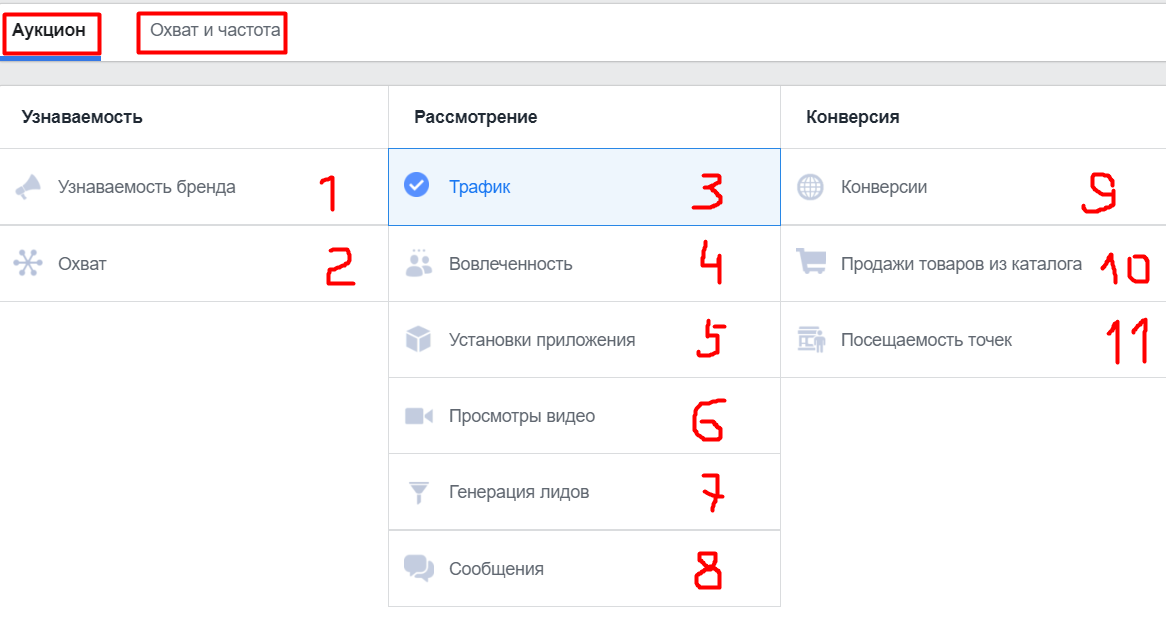The height and width of the screenshot is (635, 1166).
Task: Click the box icon for Установки приложения
Action: pos(418,340)
